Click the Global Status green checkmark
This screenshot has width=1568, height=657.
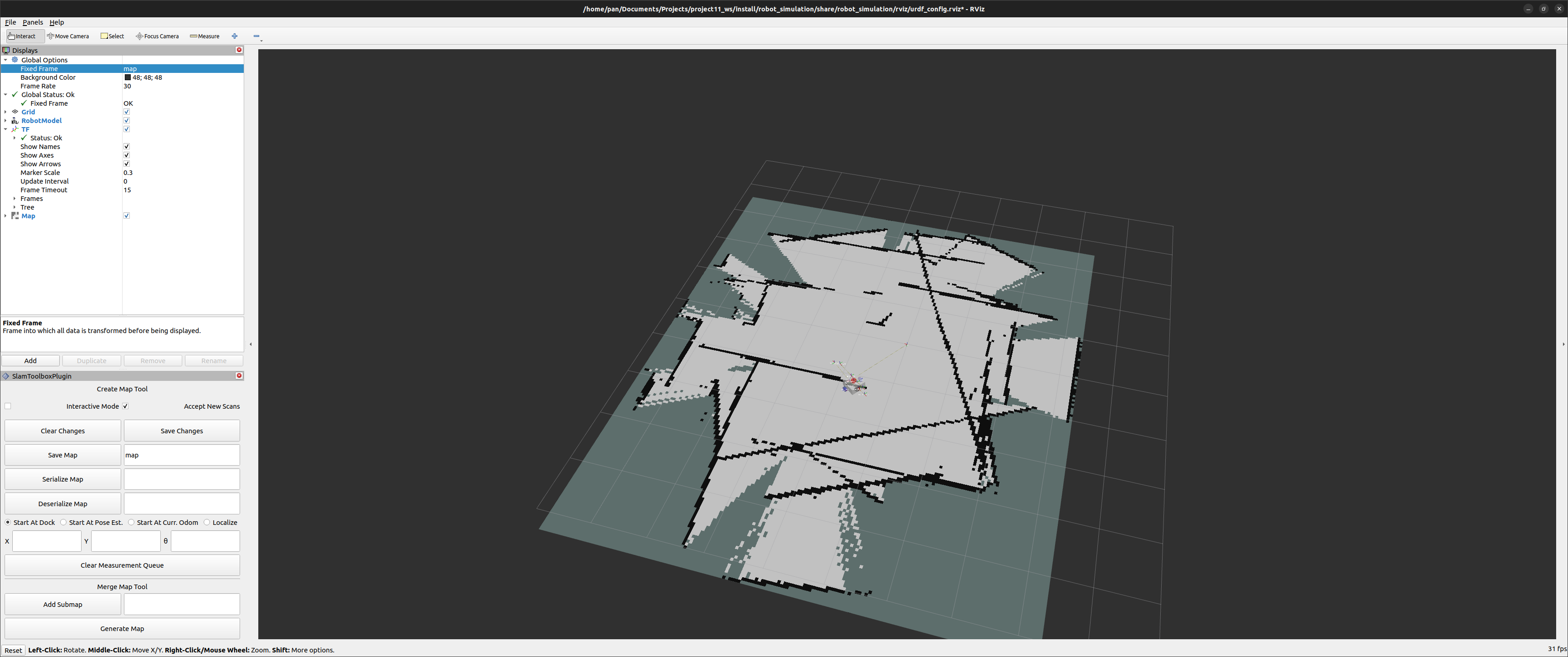(x=15, y=94)
